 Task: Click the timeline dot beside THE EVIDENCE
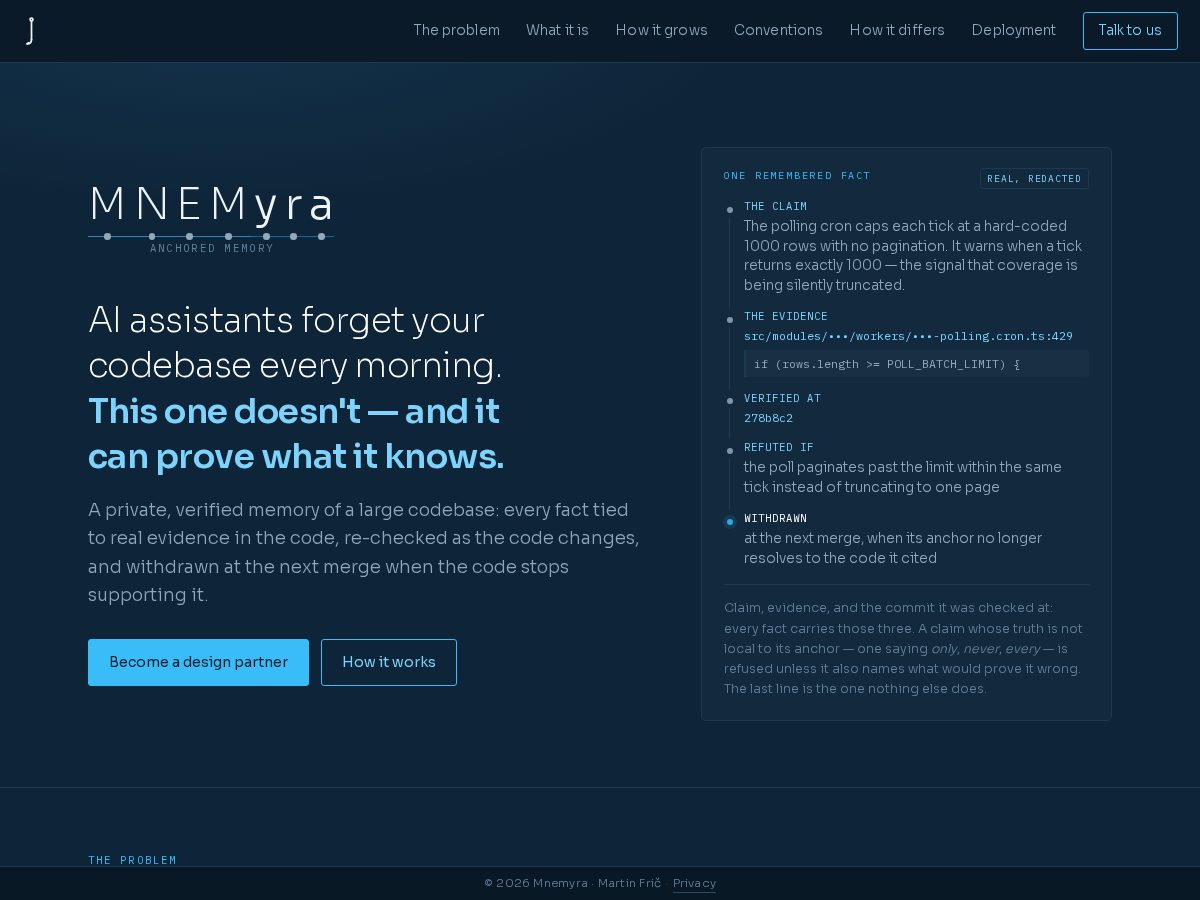[x=730, y=320]
